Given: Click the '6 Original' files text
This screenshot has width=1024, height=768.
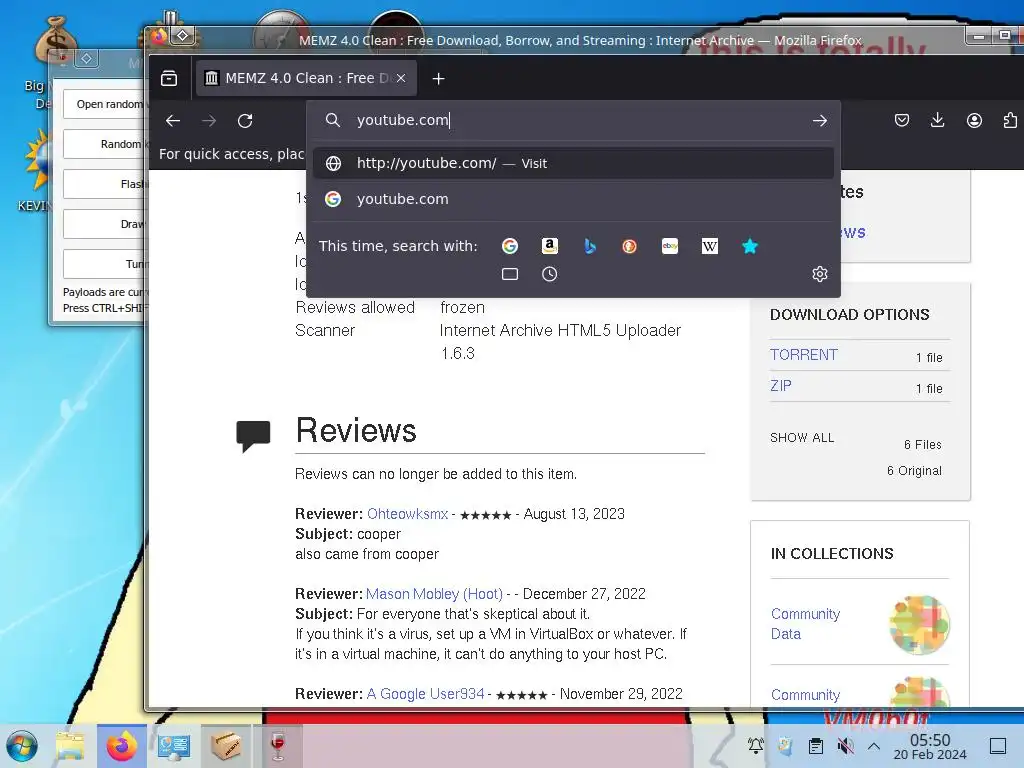Looking at the screenshot, I should (914, 471).
